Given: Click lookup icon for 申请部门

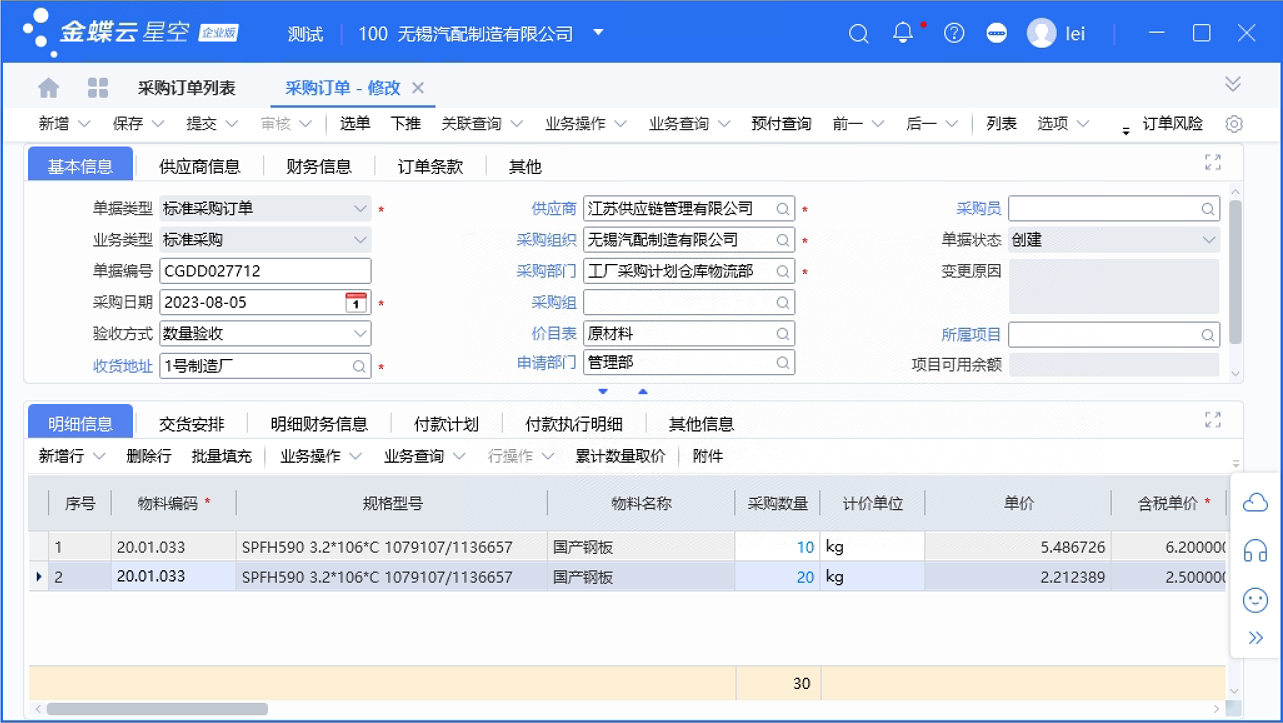Looking at the screenshot, I should pos(783,364).
